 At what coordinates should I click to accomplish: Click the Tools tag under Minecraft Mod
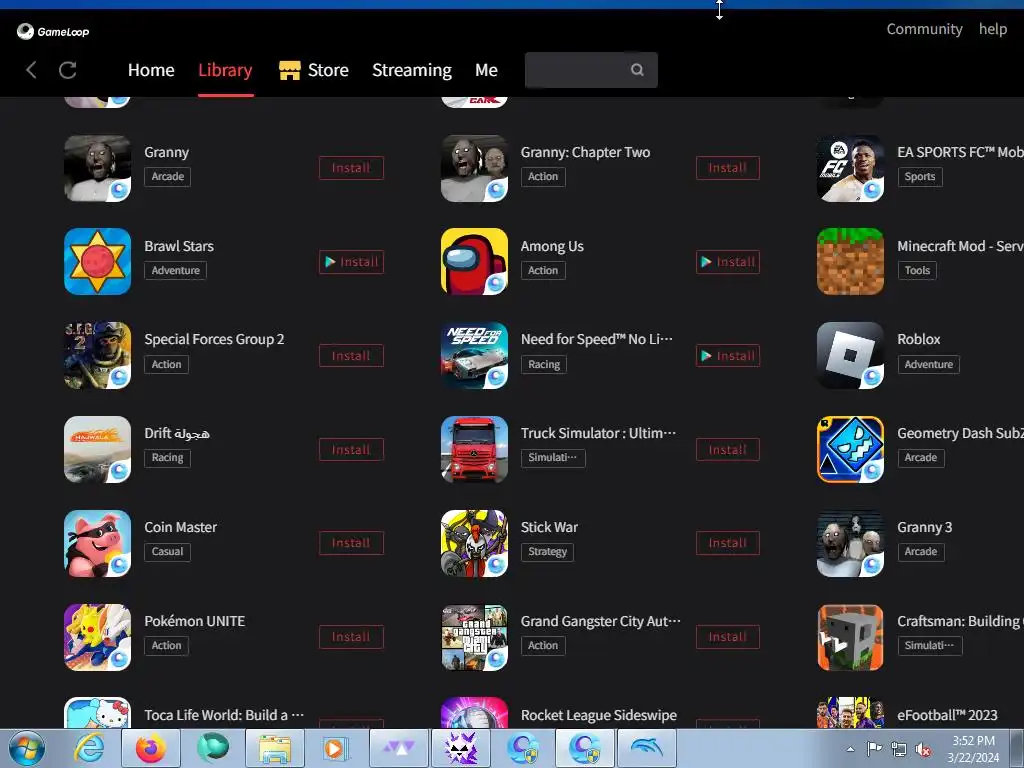(x=918, y=270)
